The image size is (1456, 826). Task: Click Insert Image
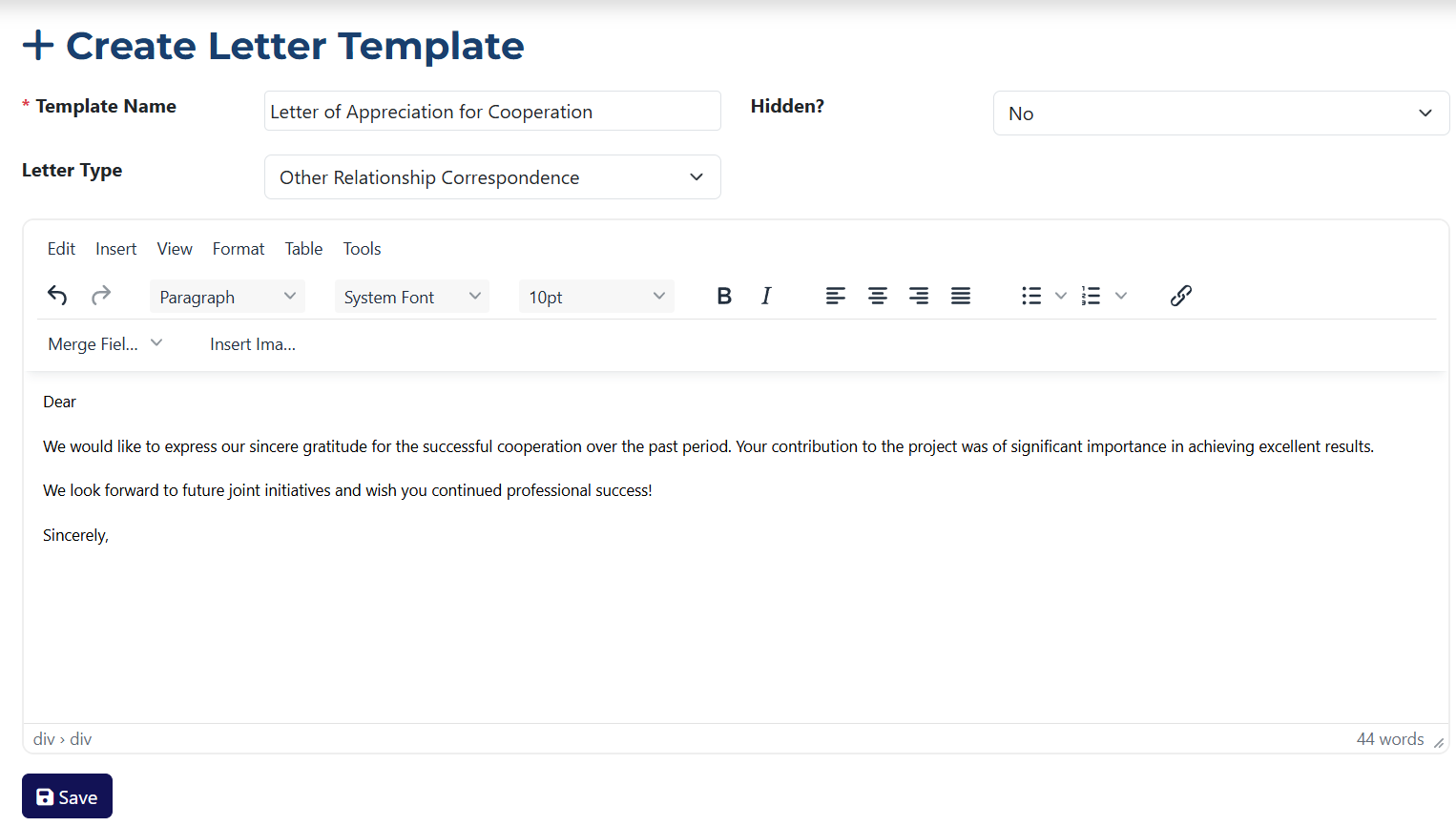click(x=252, y=343)
